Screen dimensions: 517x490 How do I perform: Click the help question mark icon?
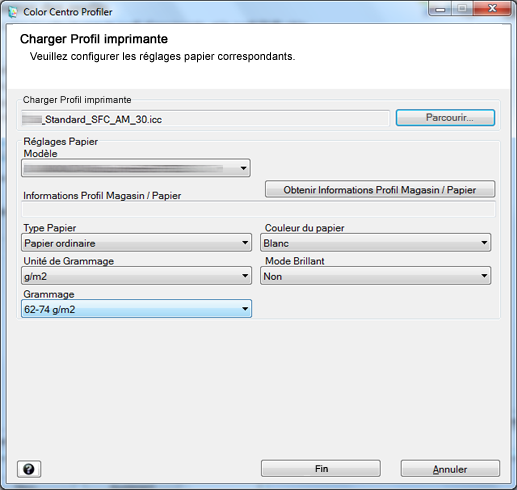coord(29,469)
